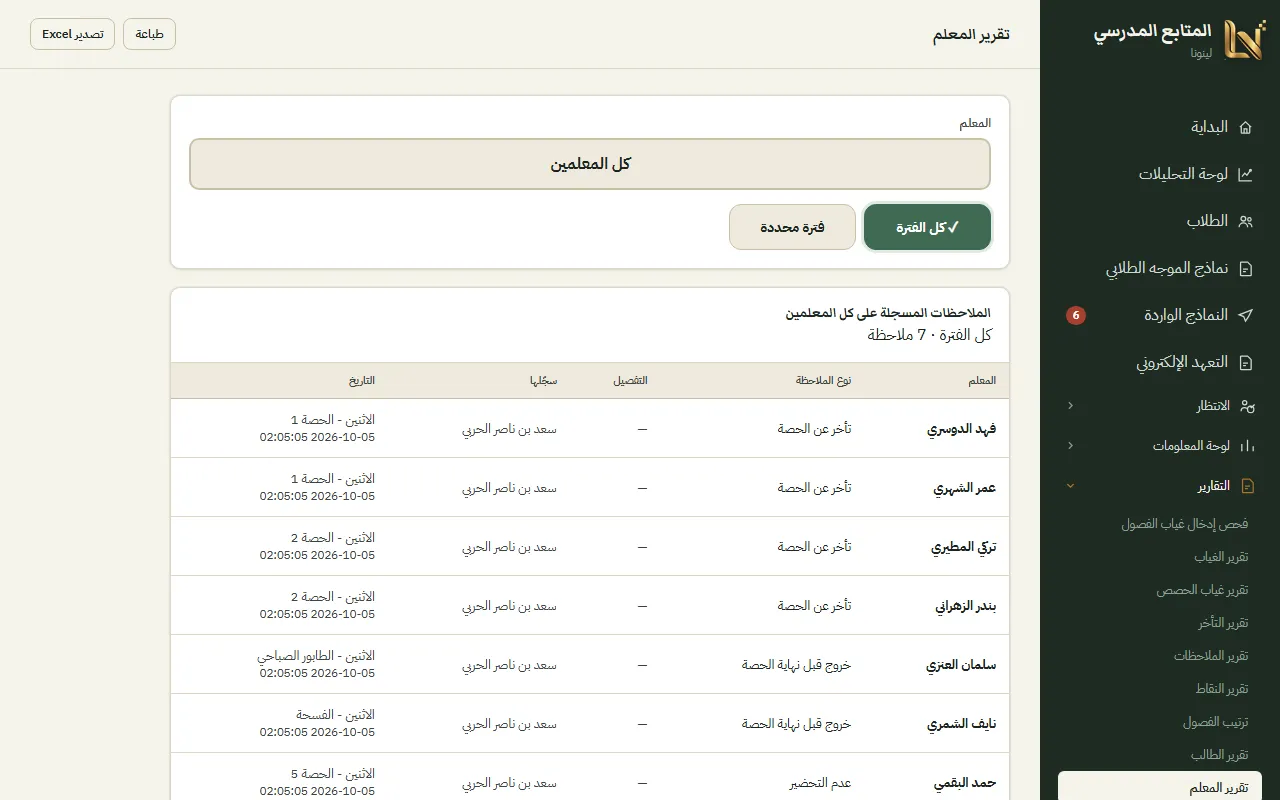Click the طباعة print button
The width and height of the screenshot is (1280, 800).
pos(149,34)
